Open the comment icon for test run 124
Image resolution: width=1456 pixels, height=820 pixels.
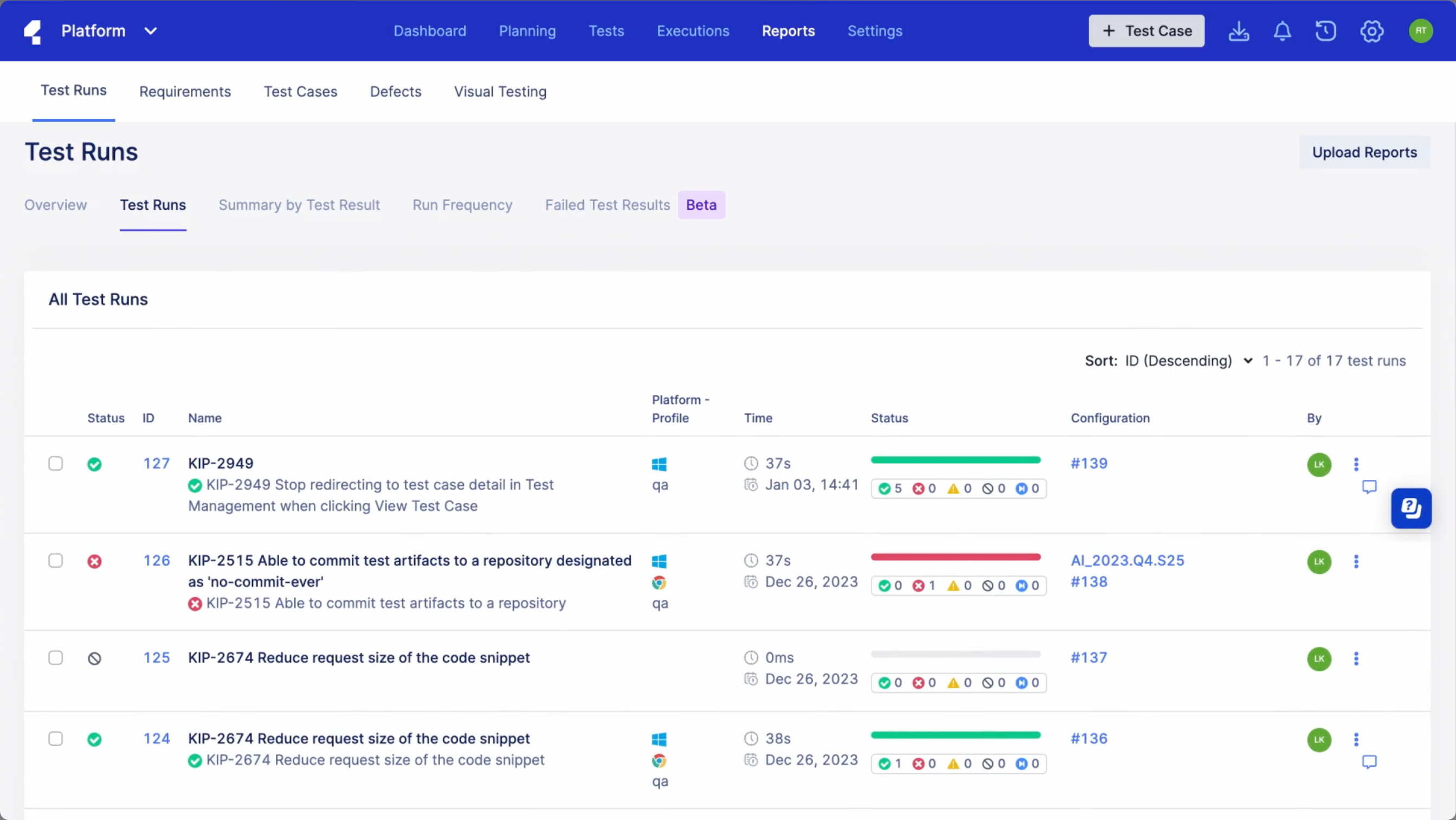coord(1369,761)
